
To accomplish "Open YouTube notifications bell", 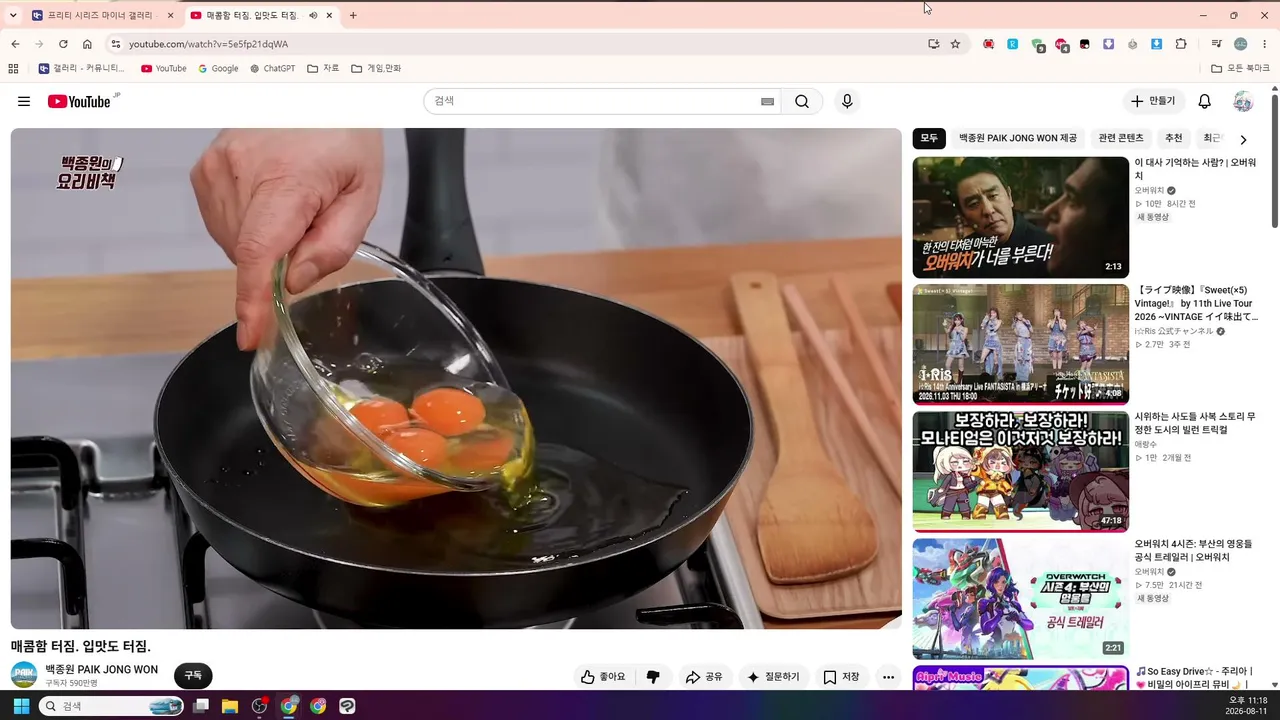I will pyautogui.click(x=1205, y=101).
